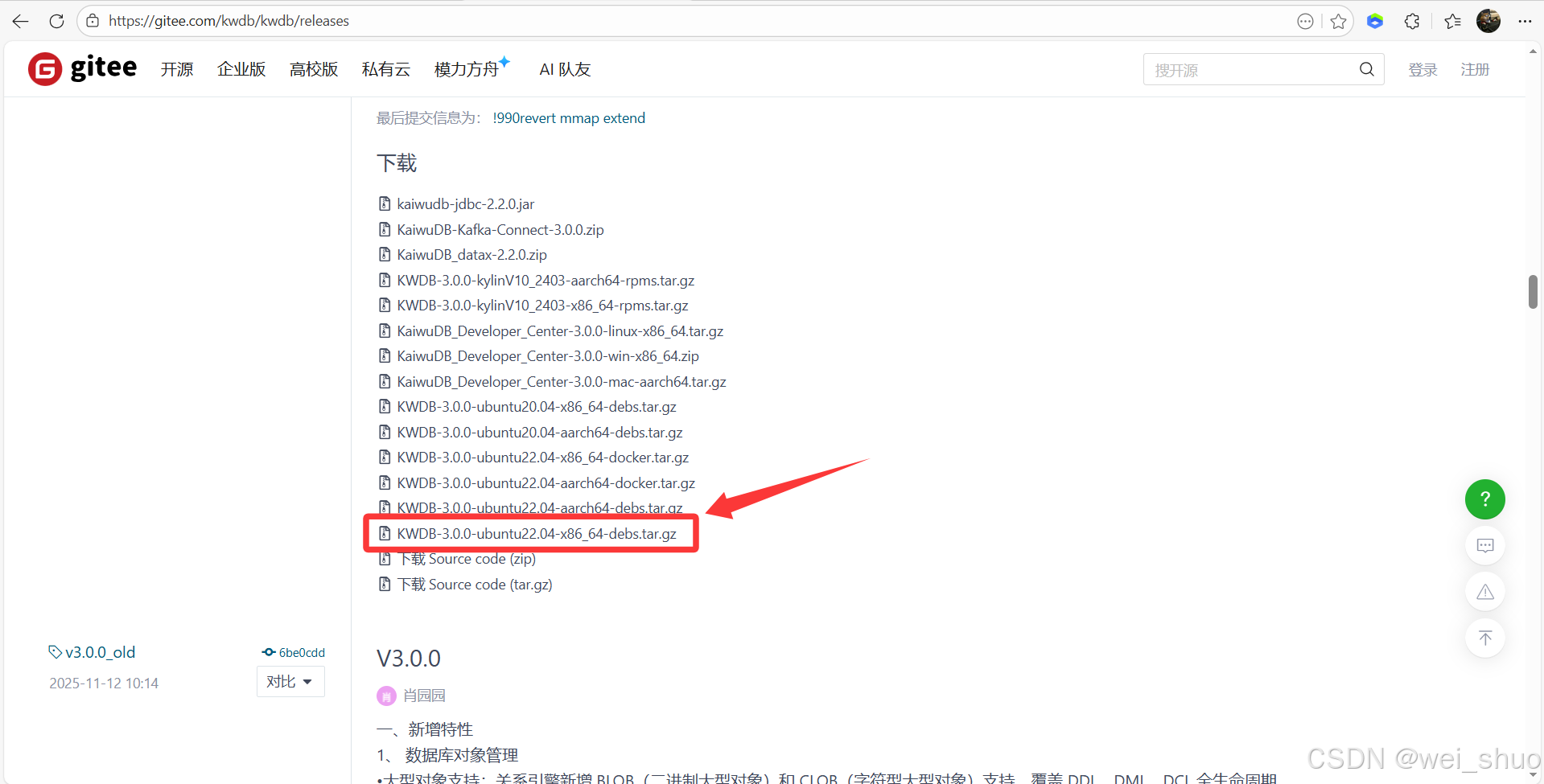
Task: Open commit 6be0cdd link
Action: point(302,652)
